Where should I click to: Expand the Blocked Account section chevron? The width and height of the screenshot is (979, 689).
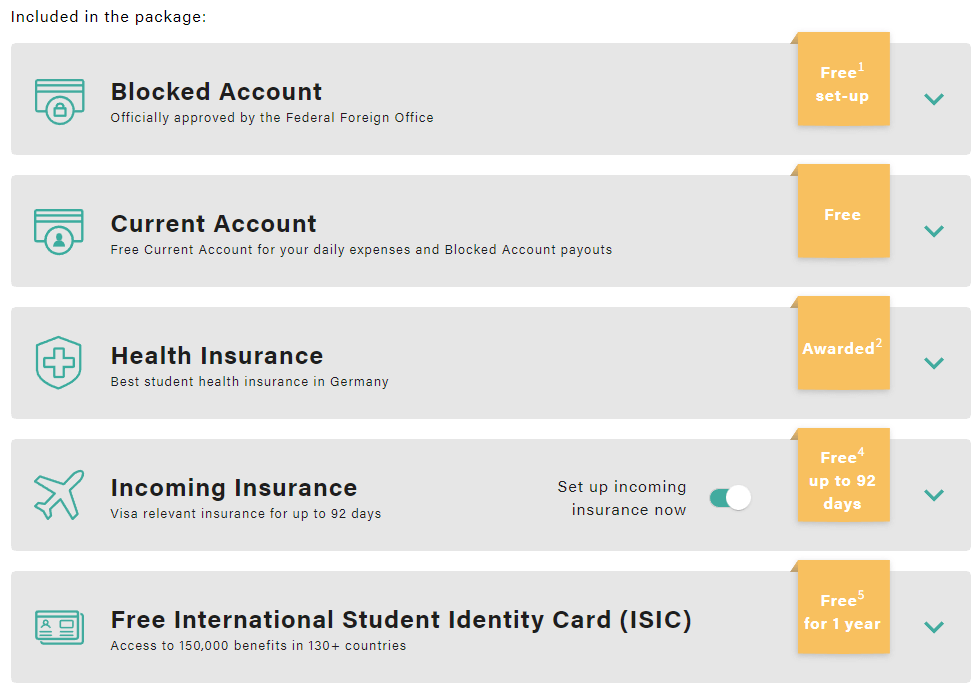(x=934, y=99)
